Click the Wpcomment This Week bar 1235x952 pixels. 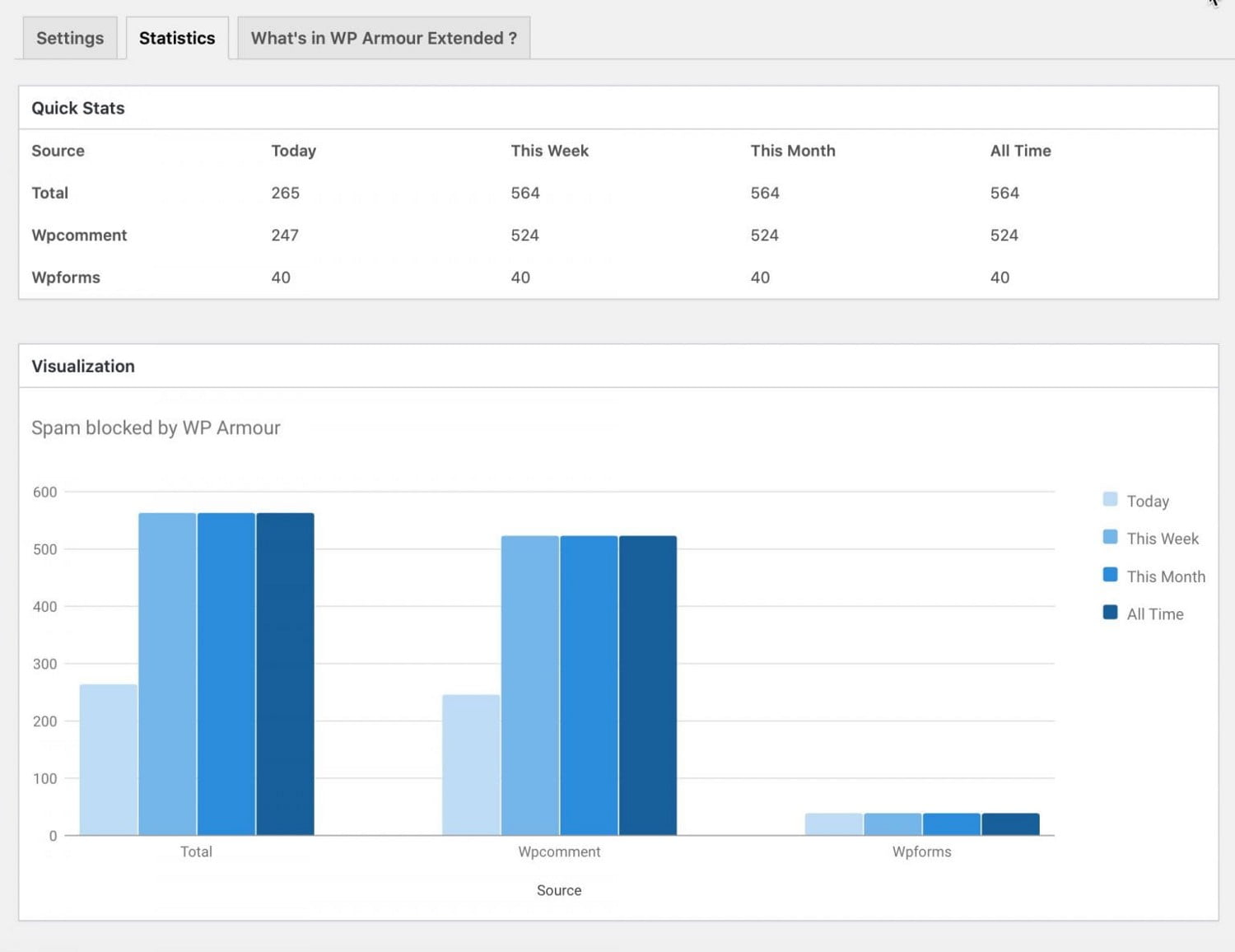530,685
